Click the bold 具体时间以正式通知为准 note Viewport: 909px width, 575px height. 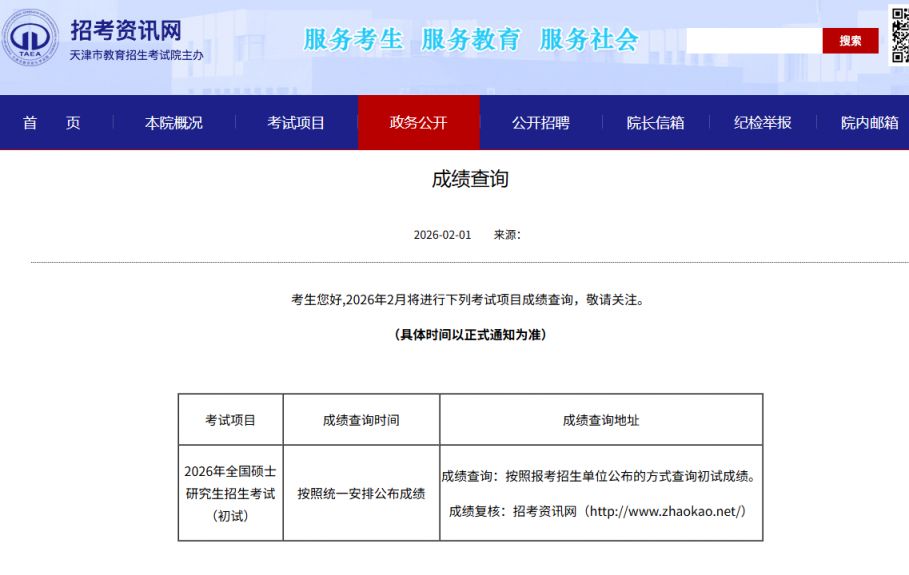[470, 334]
